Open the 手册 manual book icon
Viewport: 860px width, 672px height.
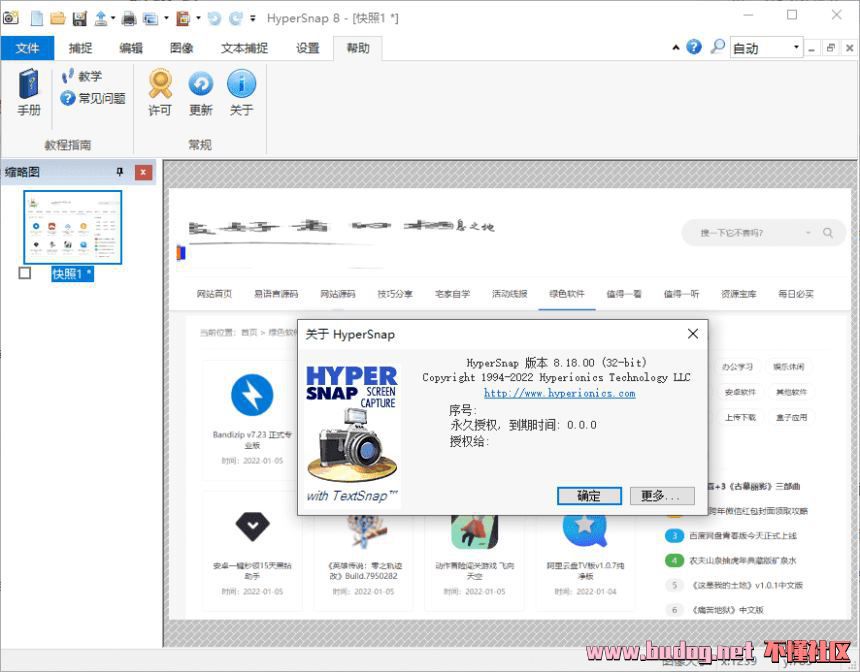pos(29,93)
